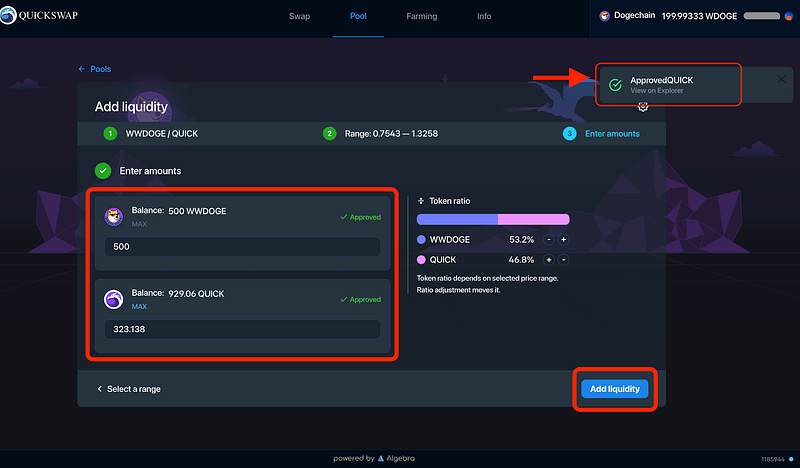800x468 pixels.
Task: Click the QuickSwap logo
Action: [39, 15]
